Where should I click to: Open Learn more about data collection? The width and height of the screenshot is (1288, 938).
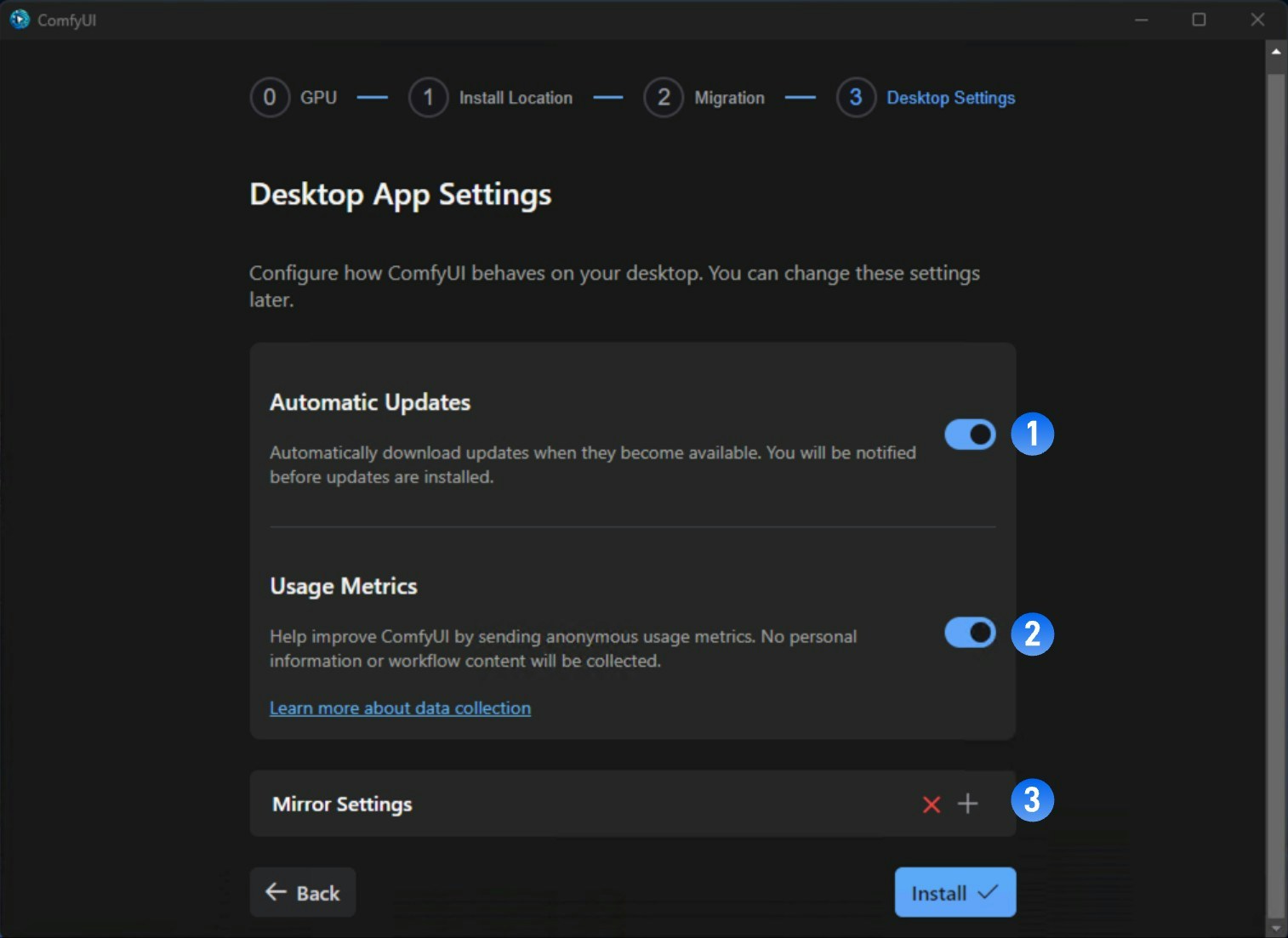tap(400, 708)
